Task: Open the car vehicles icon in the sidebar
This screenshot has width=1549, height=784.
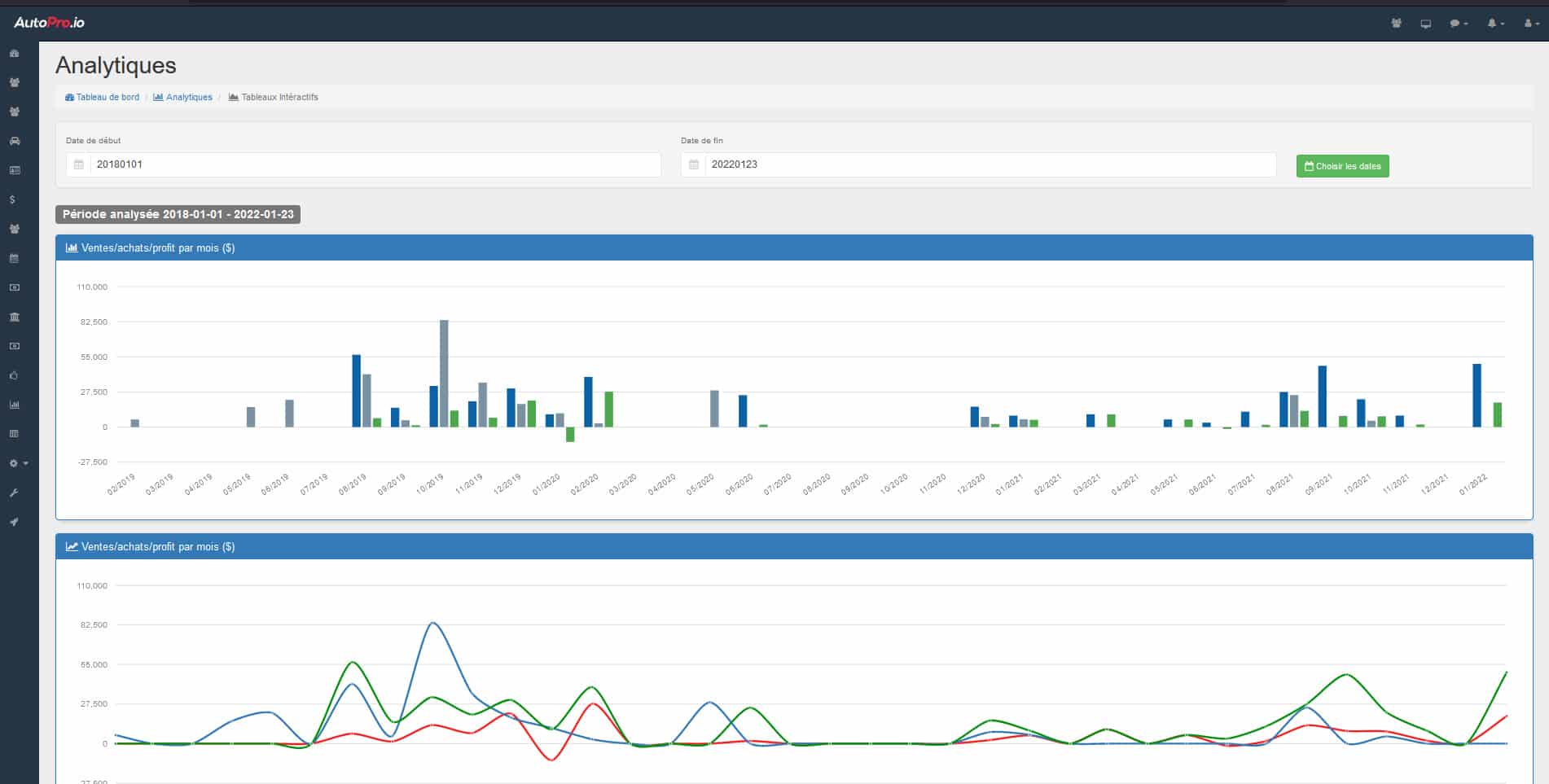Action: (14, 141)
